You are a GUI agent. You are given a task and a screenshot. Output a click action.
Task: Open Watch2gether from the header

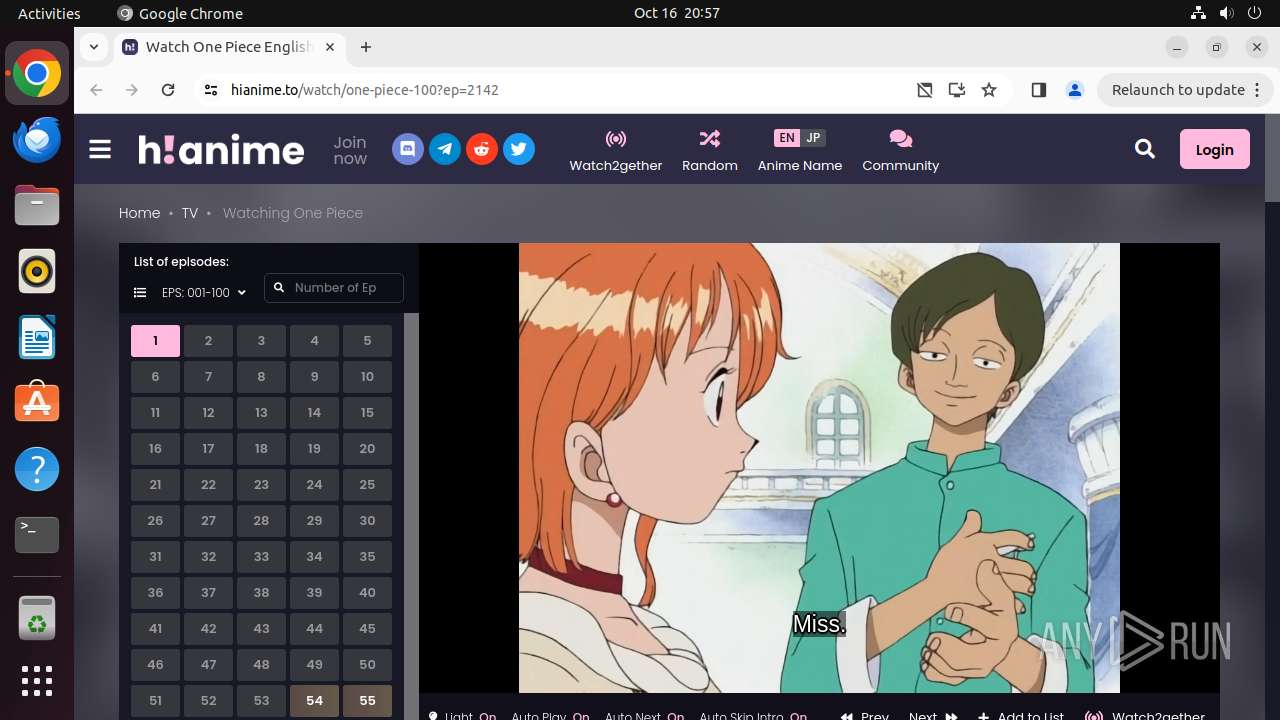[x=616, y=150]
